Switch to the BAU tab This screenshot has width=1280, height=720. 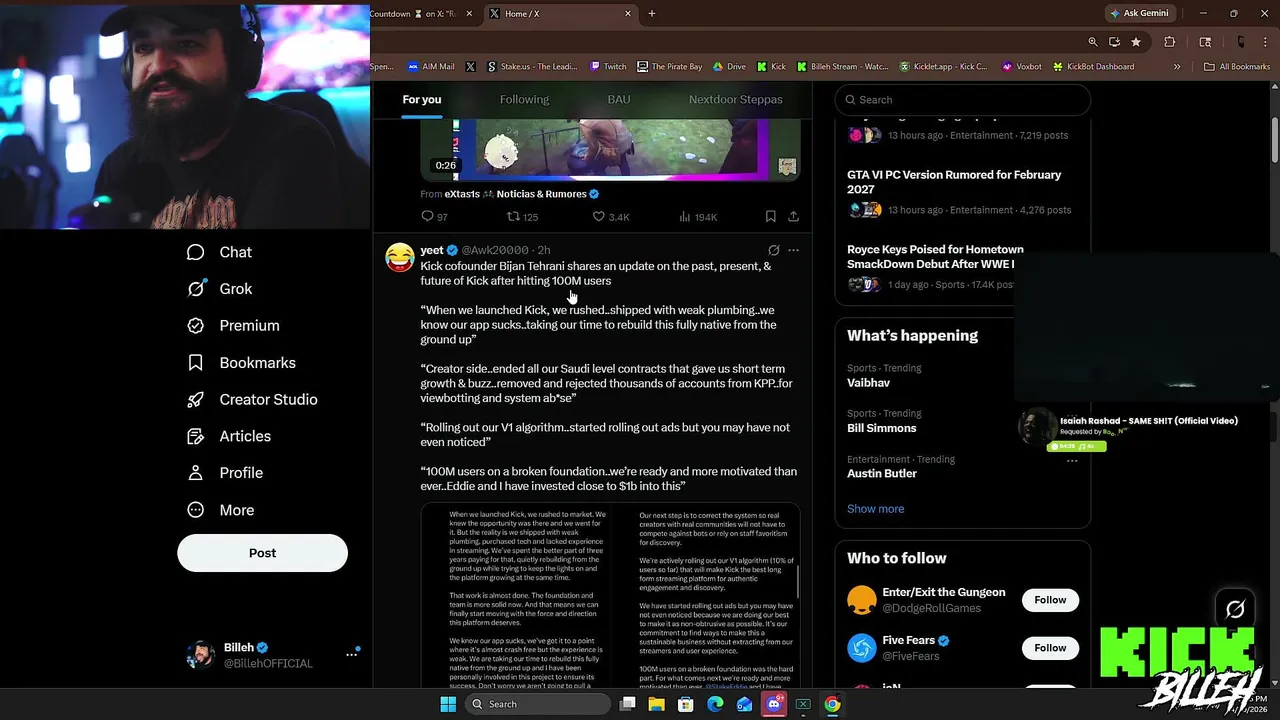coord(619,100)
